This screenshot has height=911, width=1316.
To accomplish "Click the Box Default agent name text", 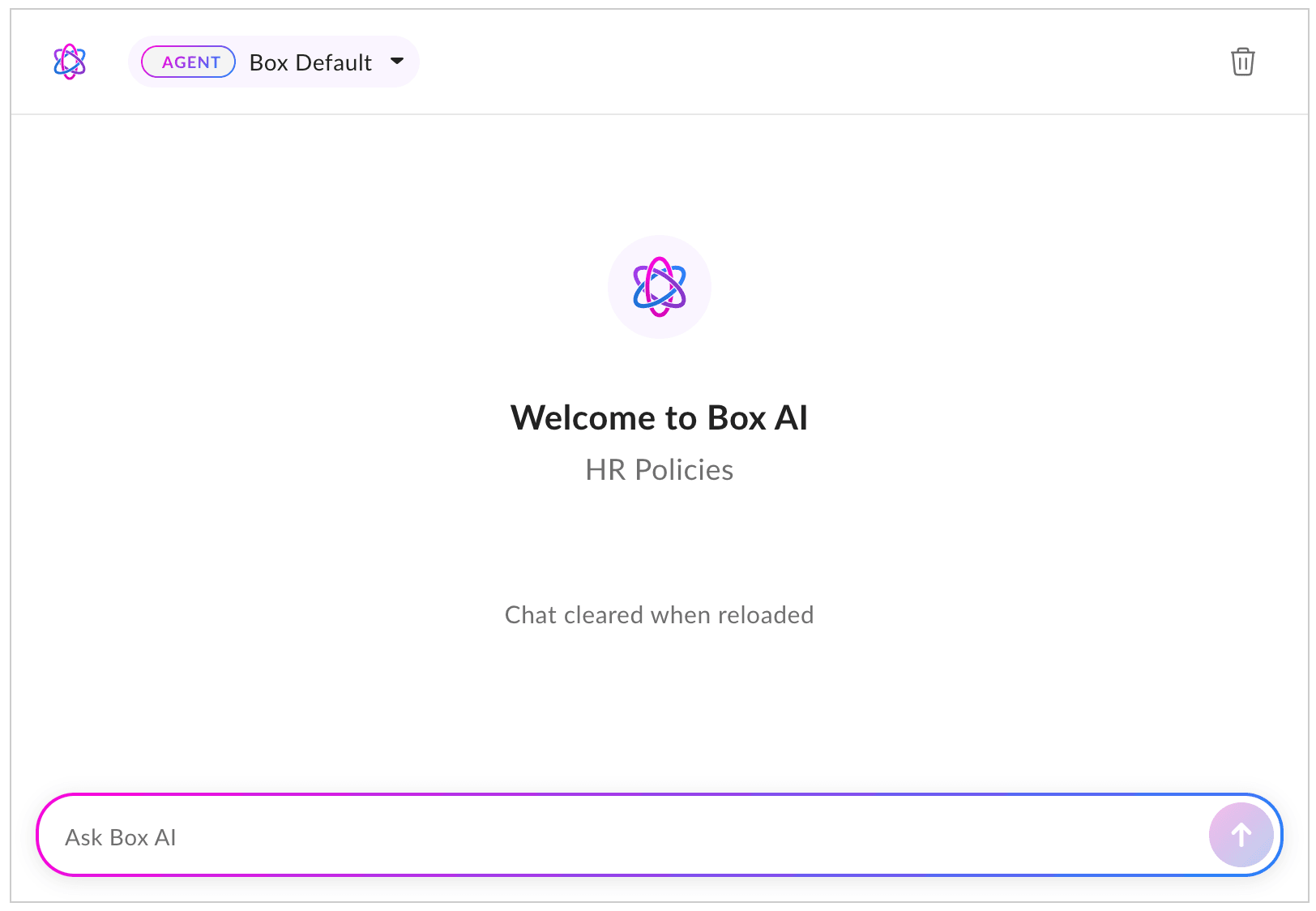I will [310, 62].
